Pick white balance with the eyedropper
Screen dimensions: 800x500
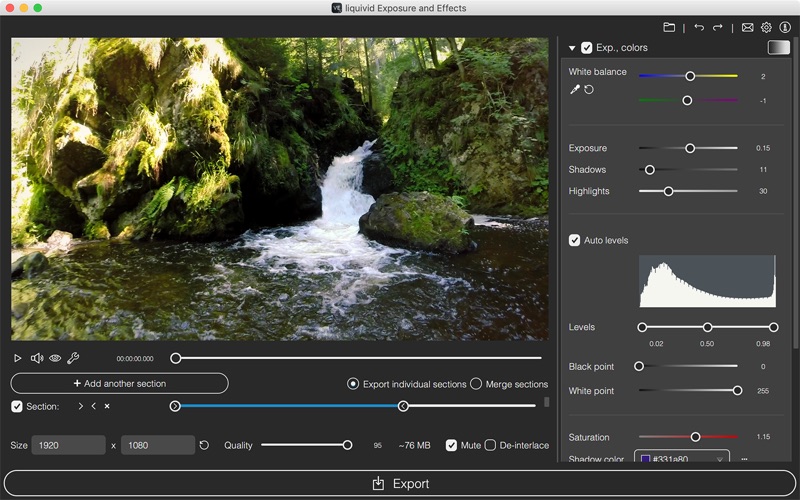pyautogui.click(x=575, y=90)
